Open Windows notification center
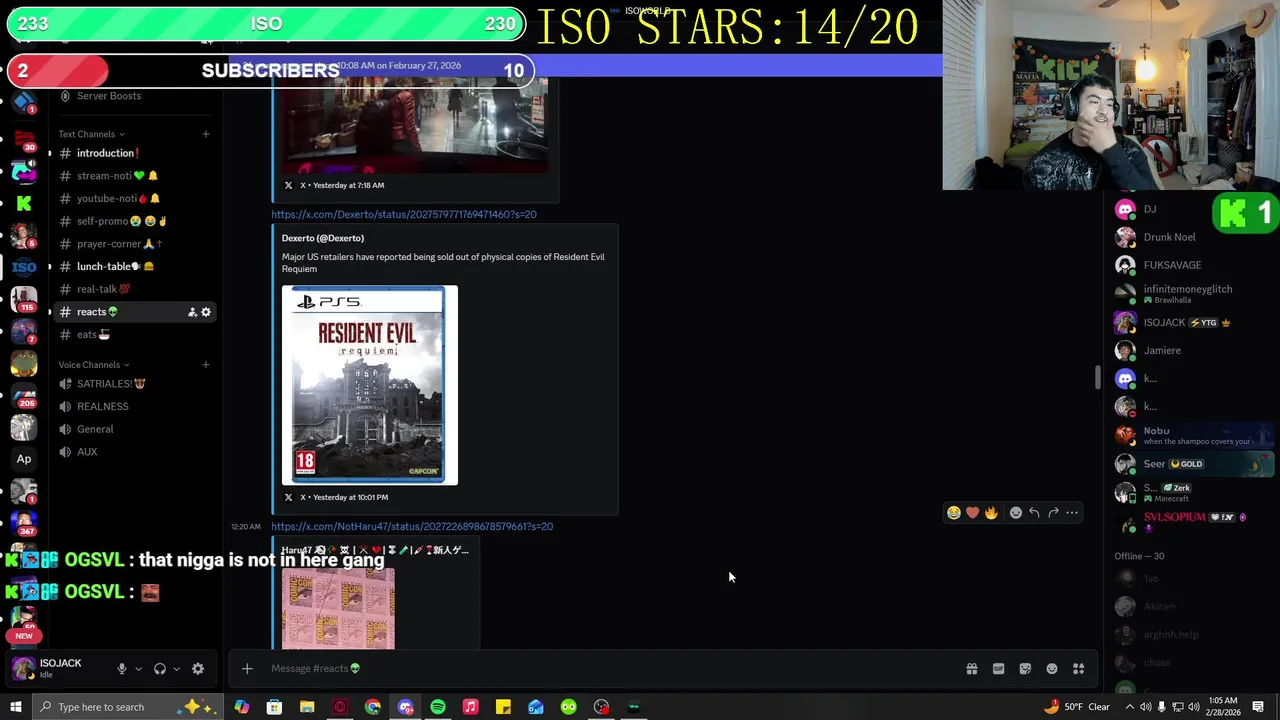The image size is (1280, 720). point(1258,707)
